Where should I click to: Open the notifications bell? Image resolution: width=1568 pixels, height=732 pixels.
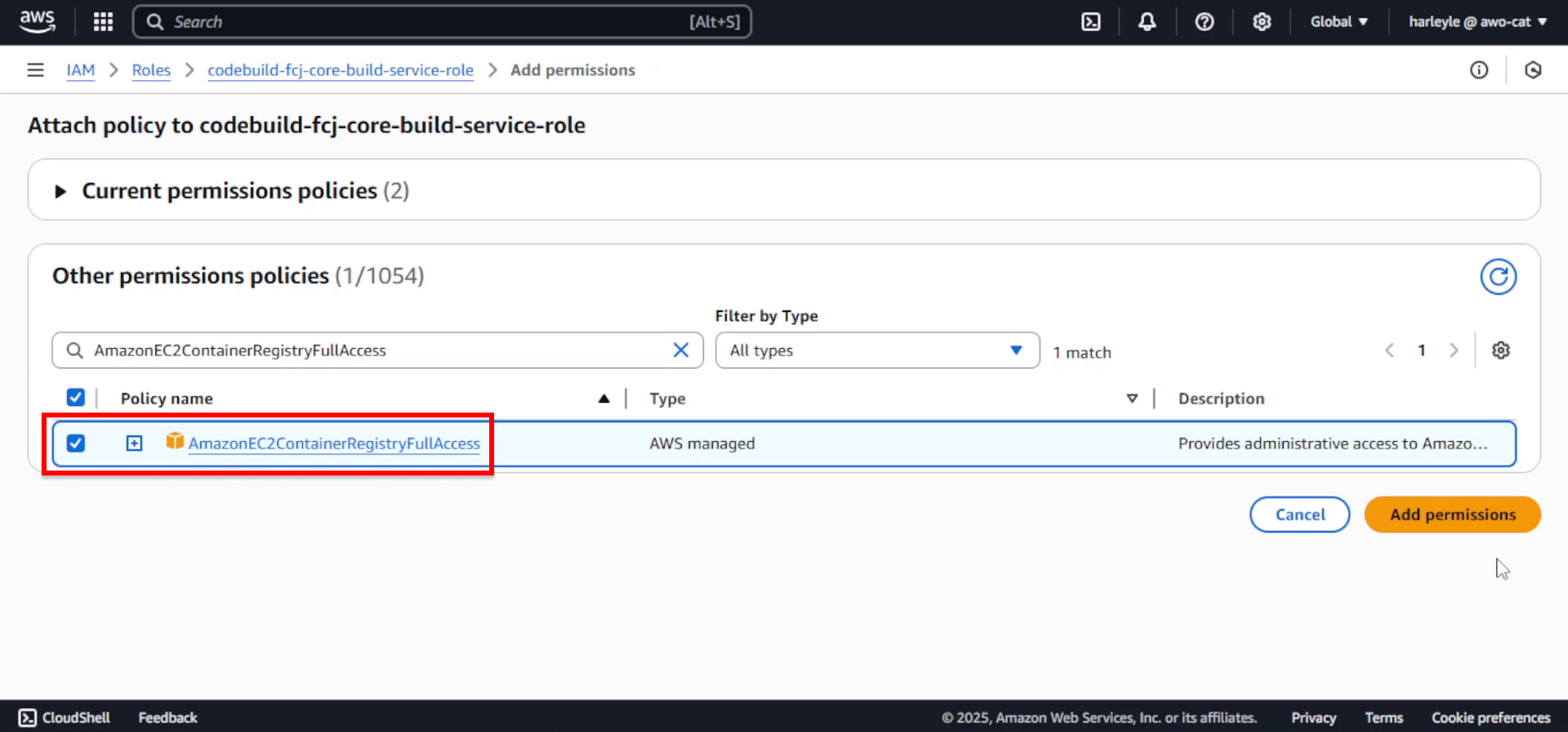tap(1147, 22)
